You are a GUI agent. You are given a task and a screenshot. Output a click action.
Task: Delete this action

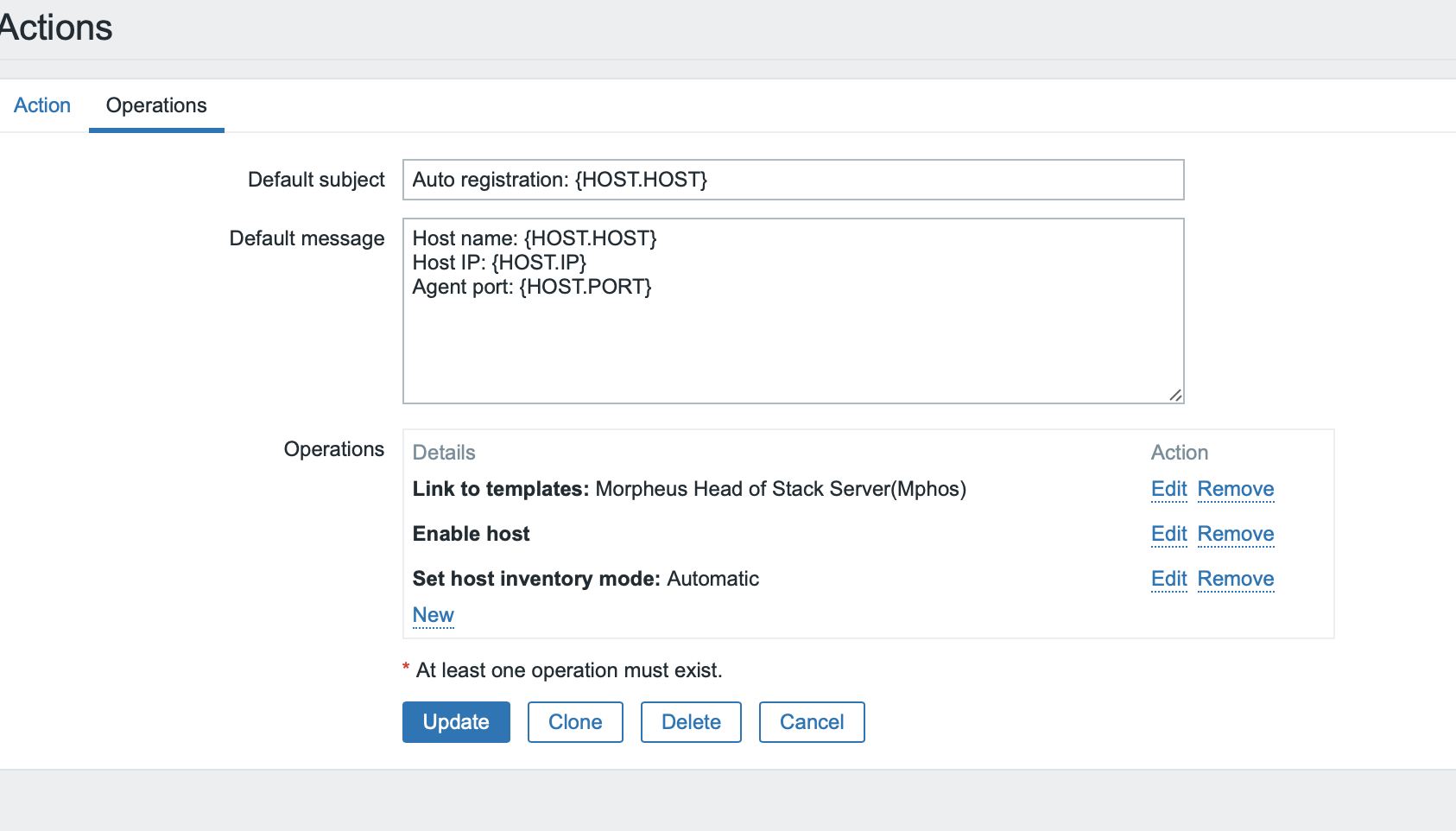click(691, 722)
